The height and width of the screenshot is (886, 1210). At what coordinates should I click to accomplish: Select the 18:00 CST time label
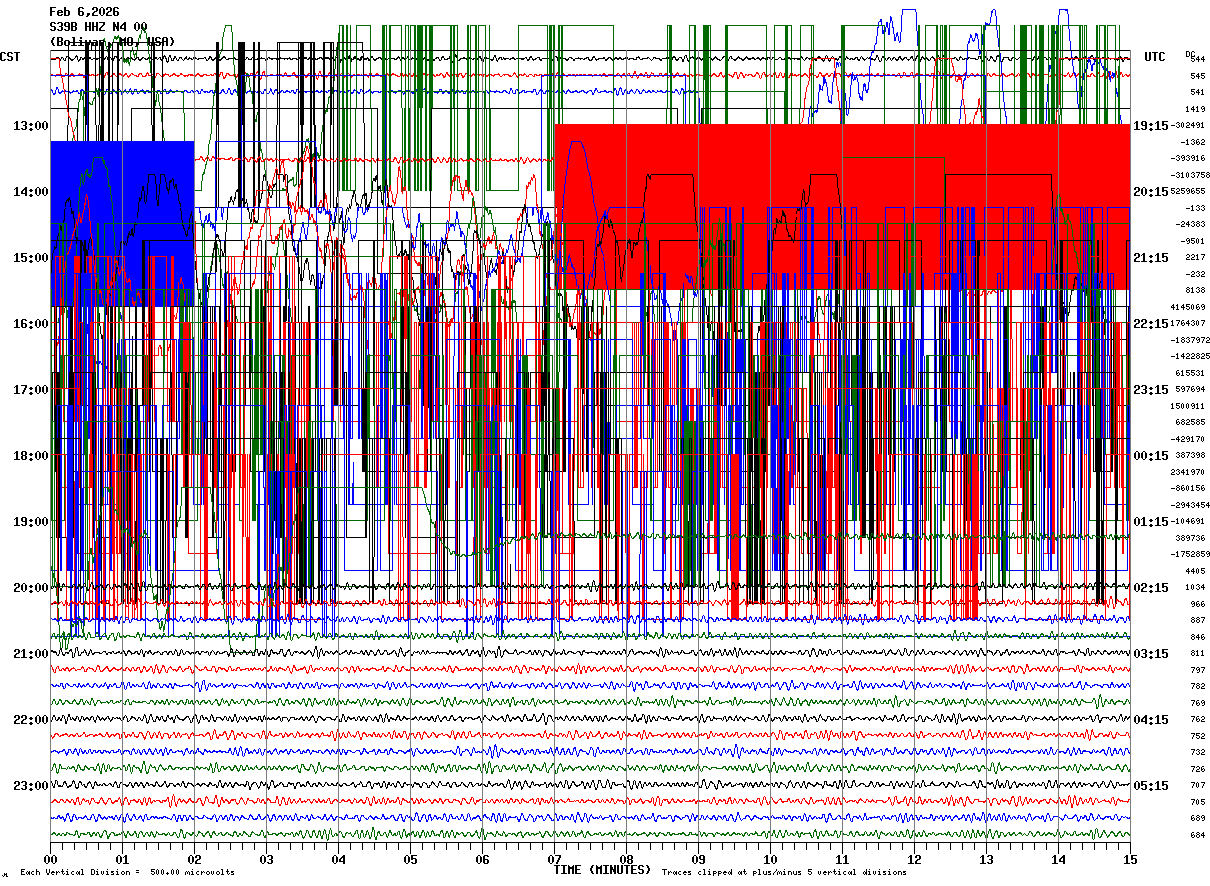pyautogui.click(x=31, y=456)
